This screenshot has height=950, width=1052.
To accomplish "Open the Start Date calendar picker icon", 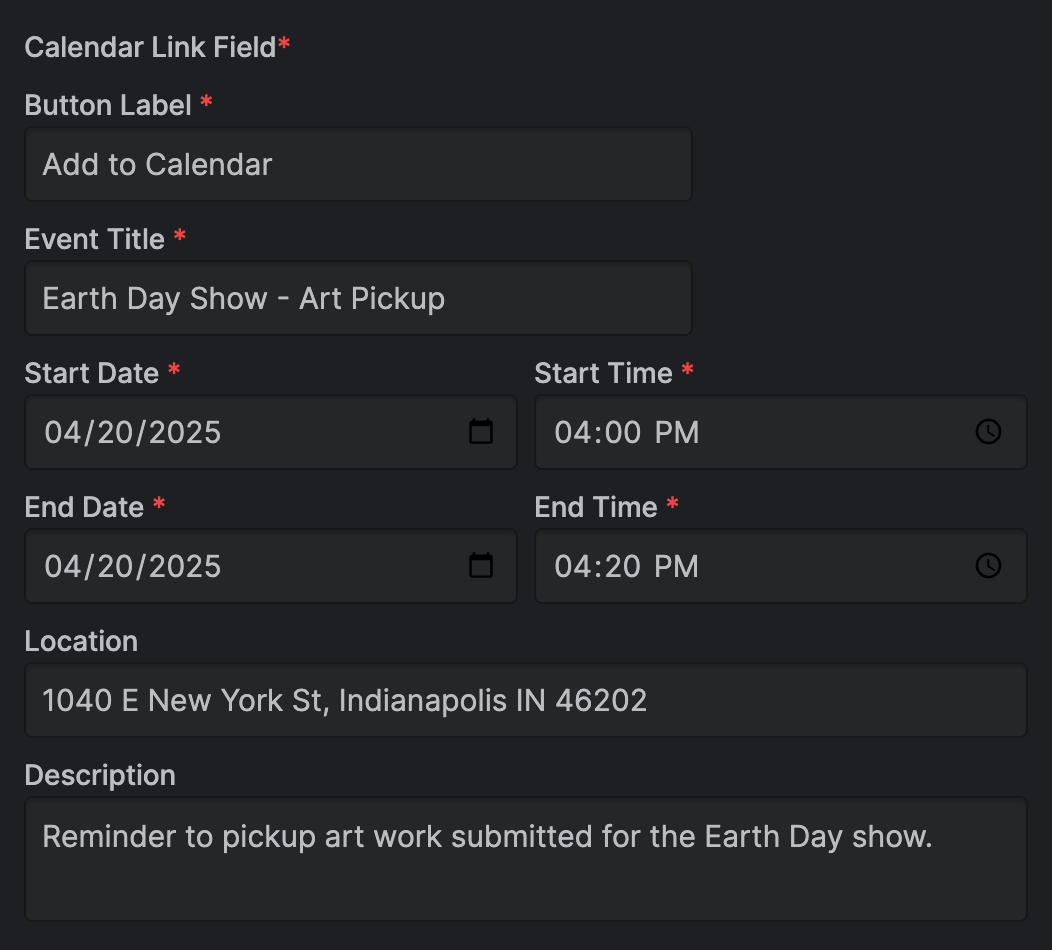I will tap(481, 432).
